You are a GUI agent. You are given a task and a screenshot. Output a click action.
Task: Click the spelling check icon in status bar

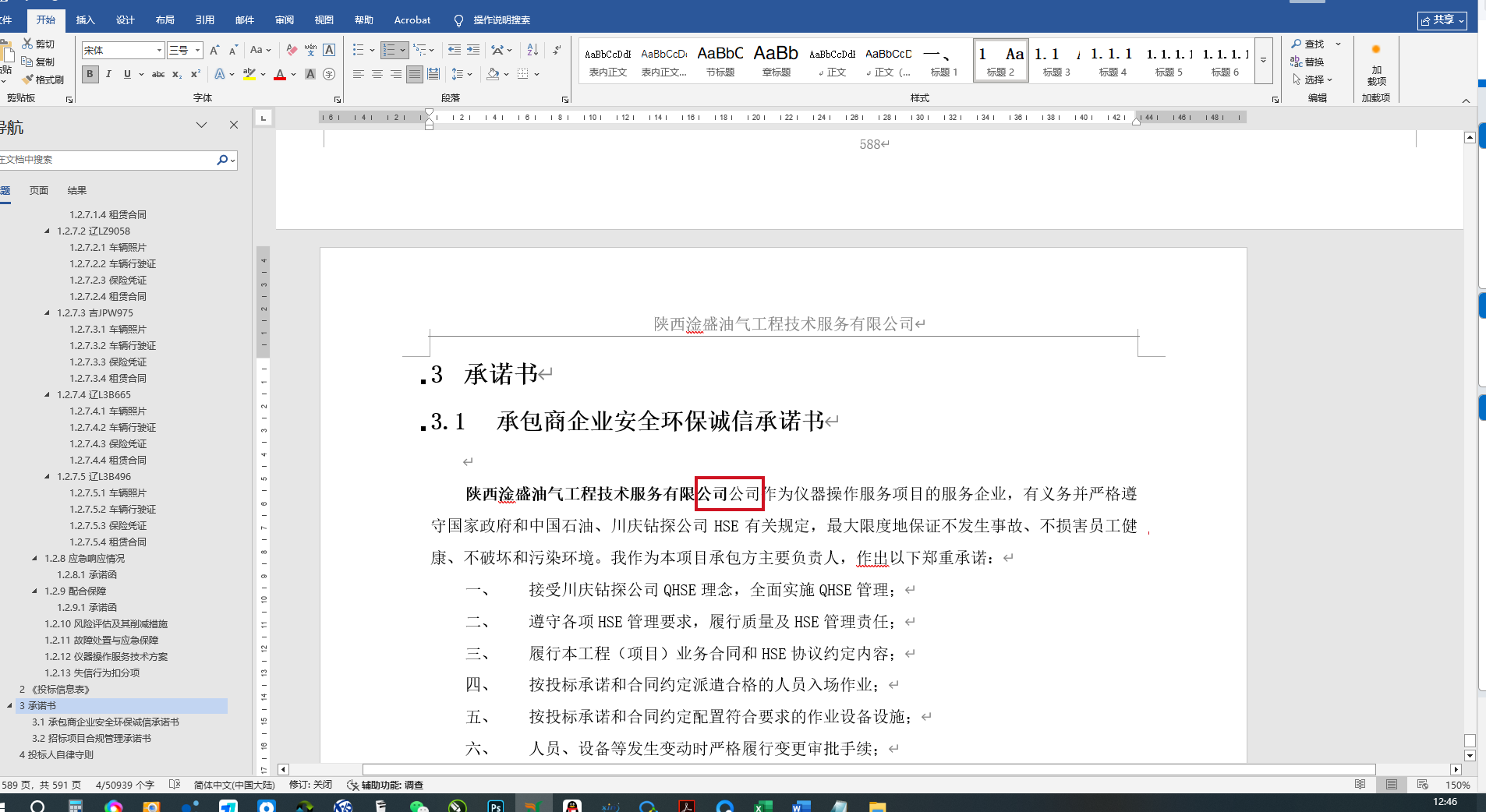click(175, 785)
